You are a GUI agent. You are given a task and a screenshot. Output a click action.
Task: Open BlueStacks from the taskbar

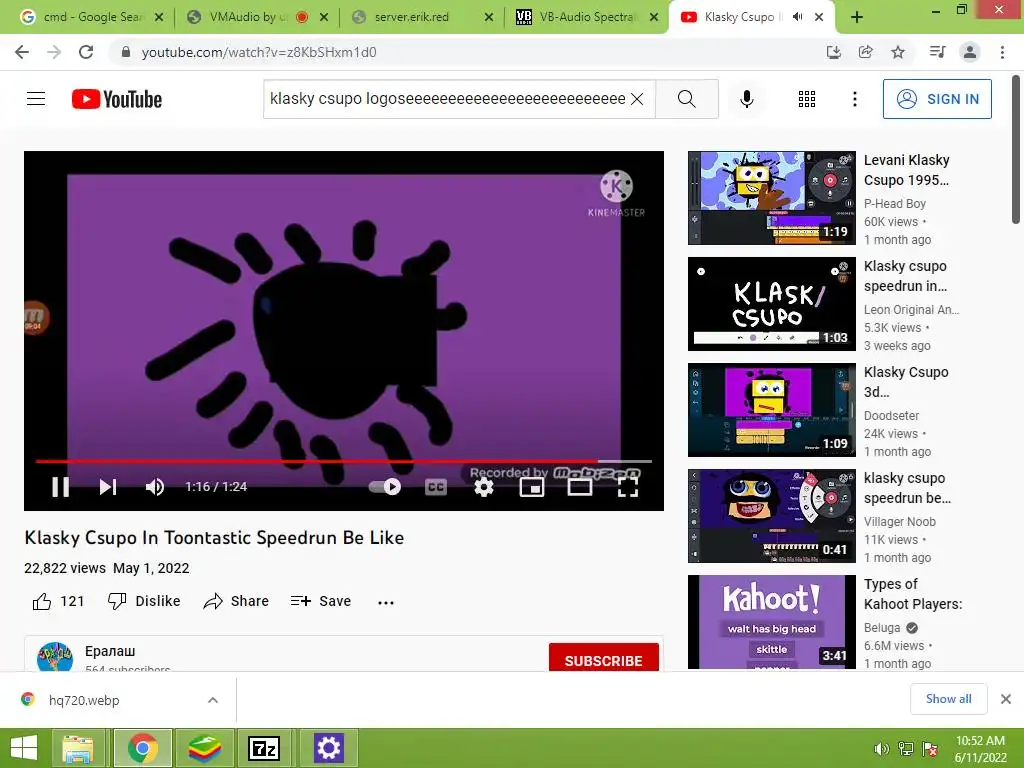pyautogui.click(x=204, y=748)
